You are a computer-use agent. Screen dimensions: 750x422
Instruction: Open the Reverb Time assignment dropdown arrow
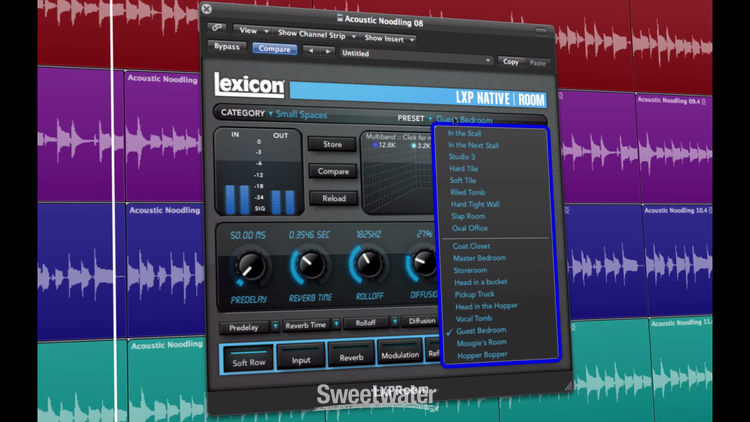pos(336,324)
